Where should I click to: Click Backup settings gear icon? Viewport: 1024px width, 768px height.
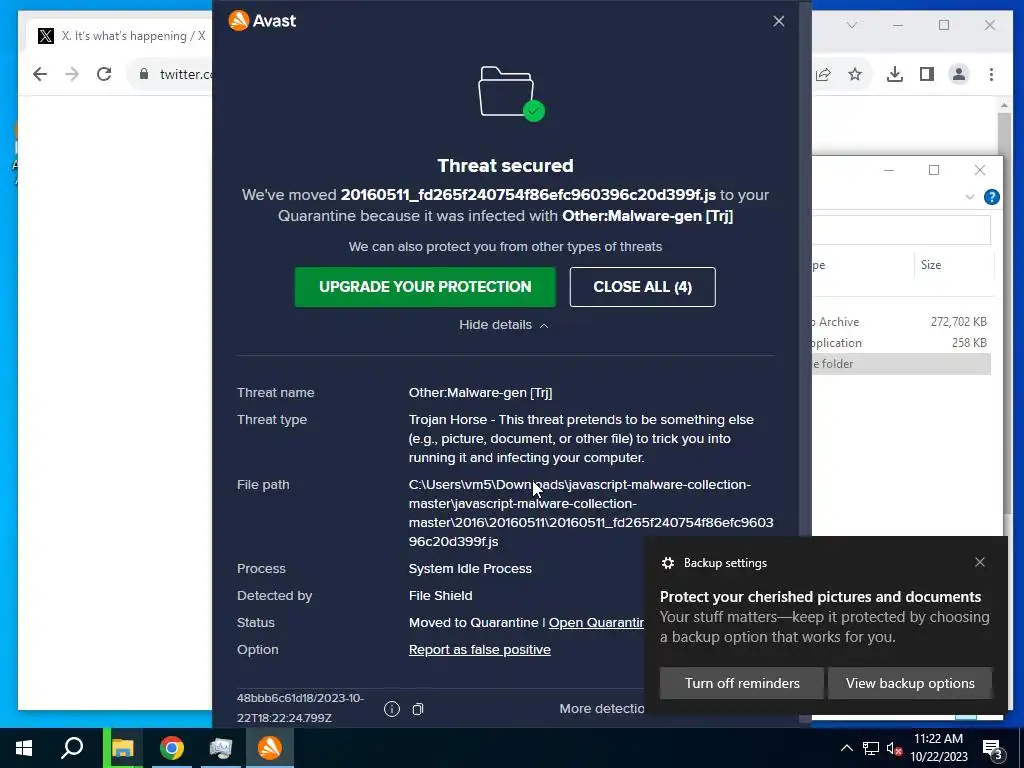[x=667, y=563]
